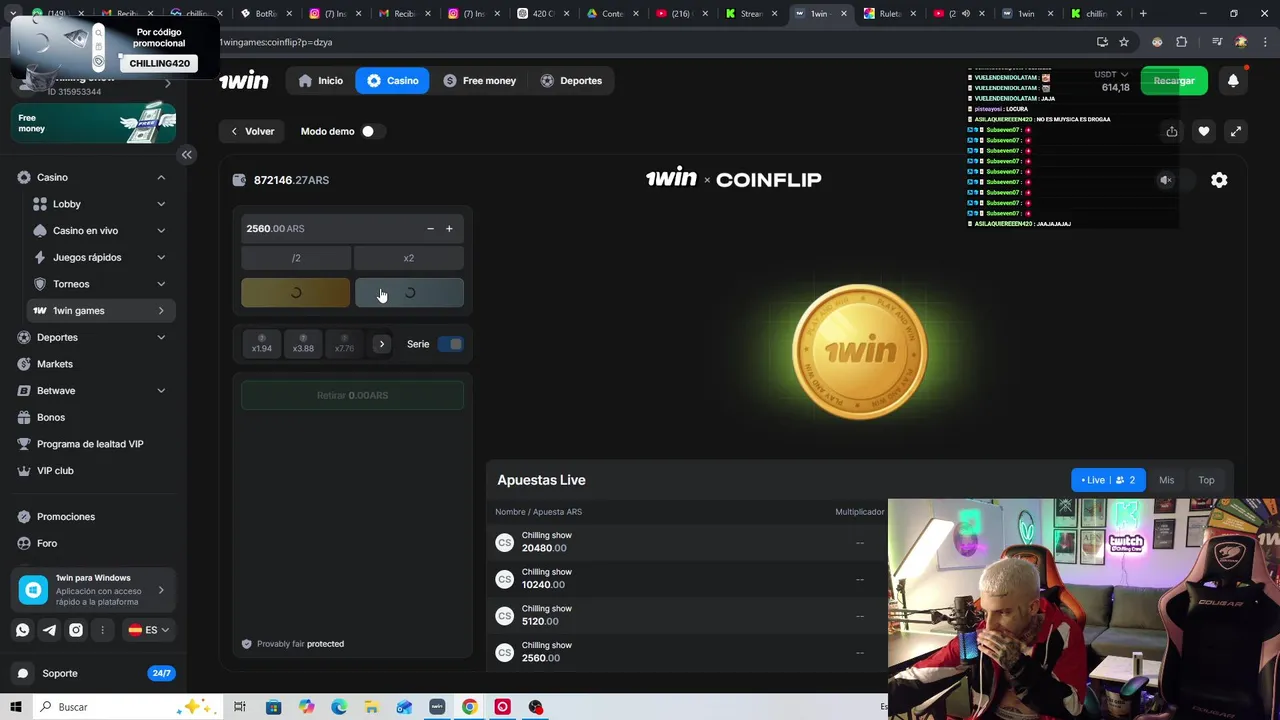Double the bet with x2
The image size is (1280, 720).
pos(409,258)
